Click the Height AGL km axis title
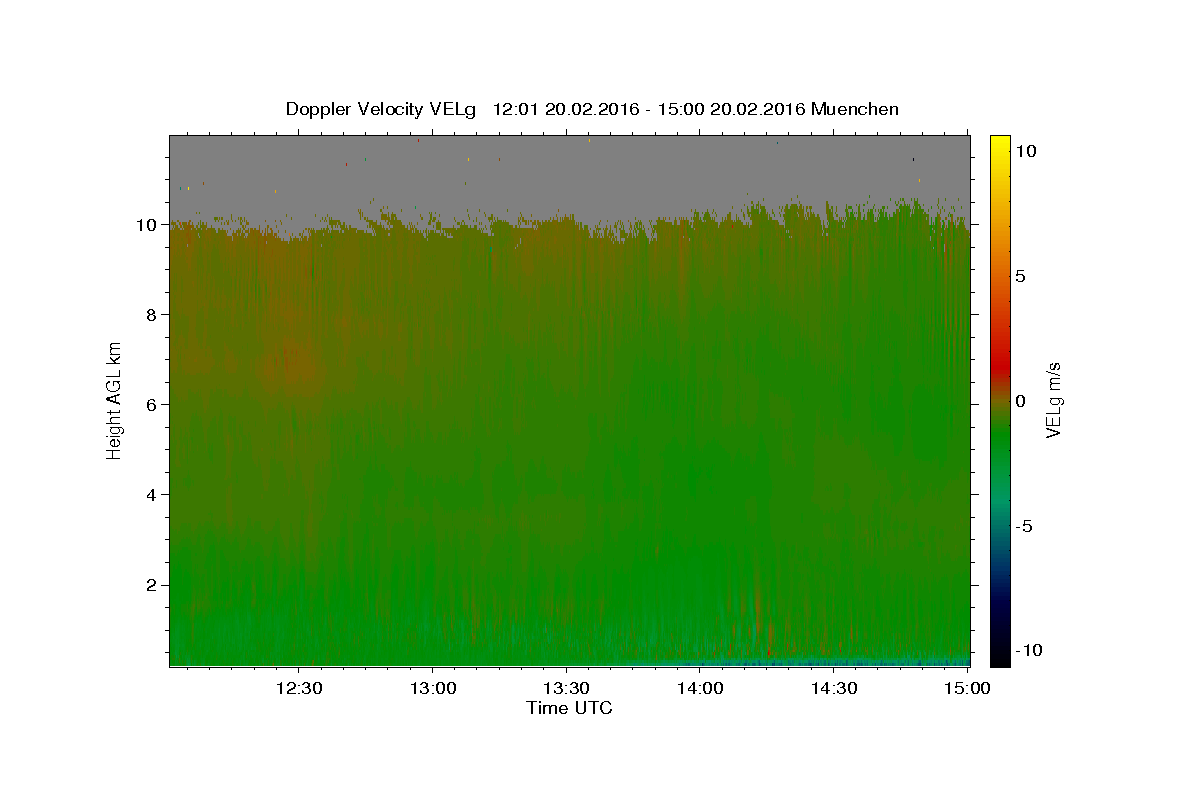Screen dimensions: 1200x800 point(114,401)
